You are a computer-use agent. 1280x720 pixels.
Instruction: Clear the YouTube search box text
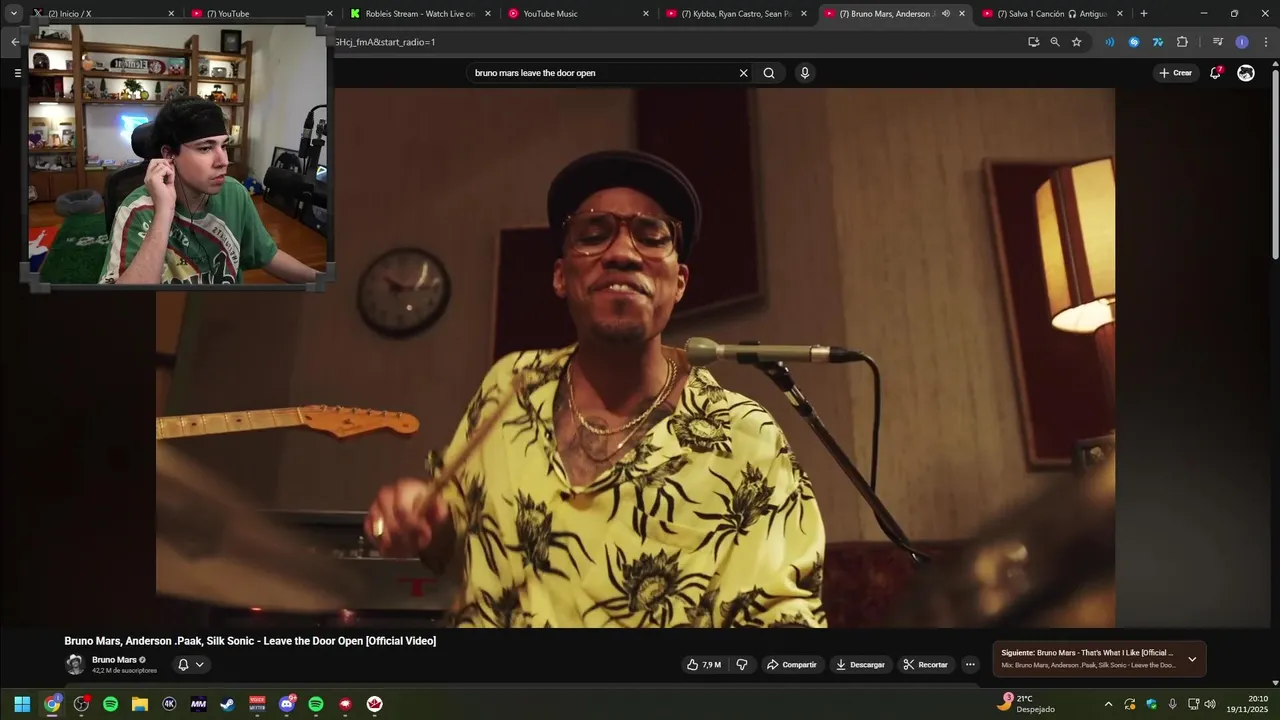pyautogui.click(x=743, y=73)
